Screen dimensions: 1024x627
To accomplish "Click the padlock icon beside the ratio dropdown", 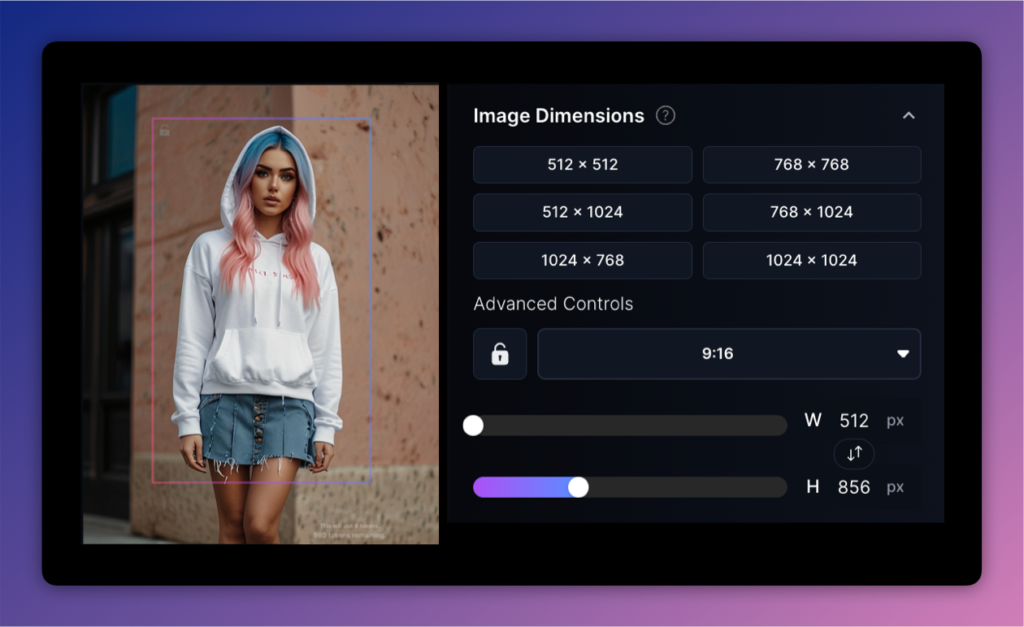I will pos(499,353).
